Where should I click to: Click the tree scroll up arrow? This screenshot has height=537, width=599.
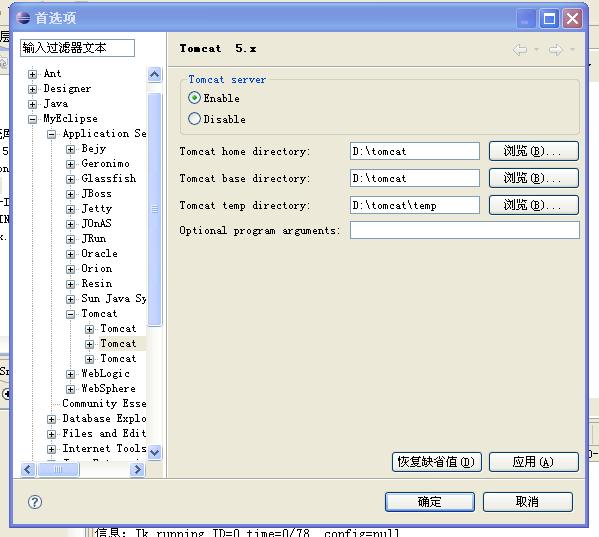click(154, 74)
